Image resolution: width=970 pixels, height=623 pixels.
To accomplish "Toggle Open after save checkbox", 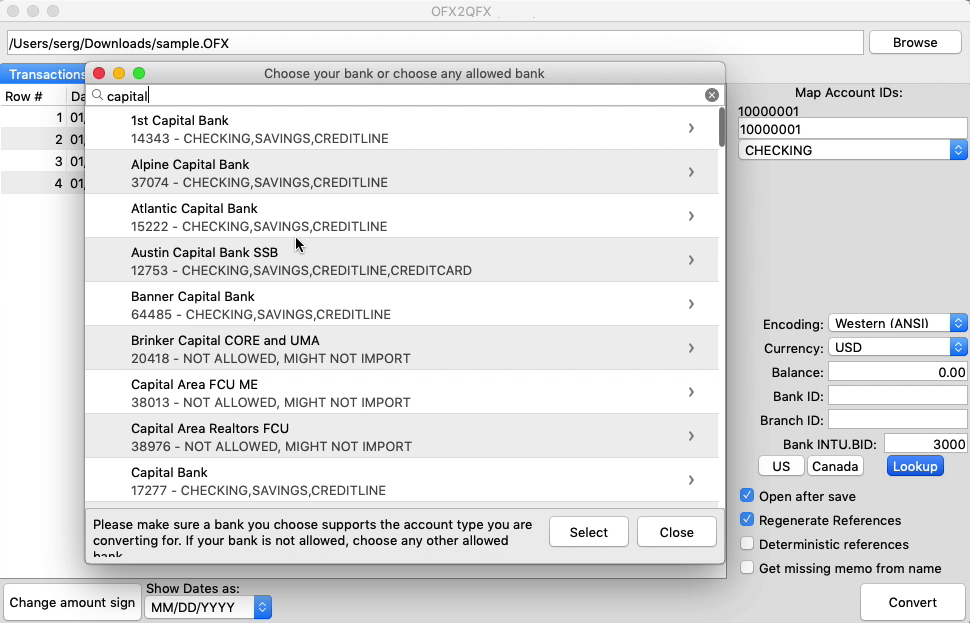I will pyautogui.click(x=747, y=496).
